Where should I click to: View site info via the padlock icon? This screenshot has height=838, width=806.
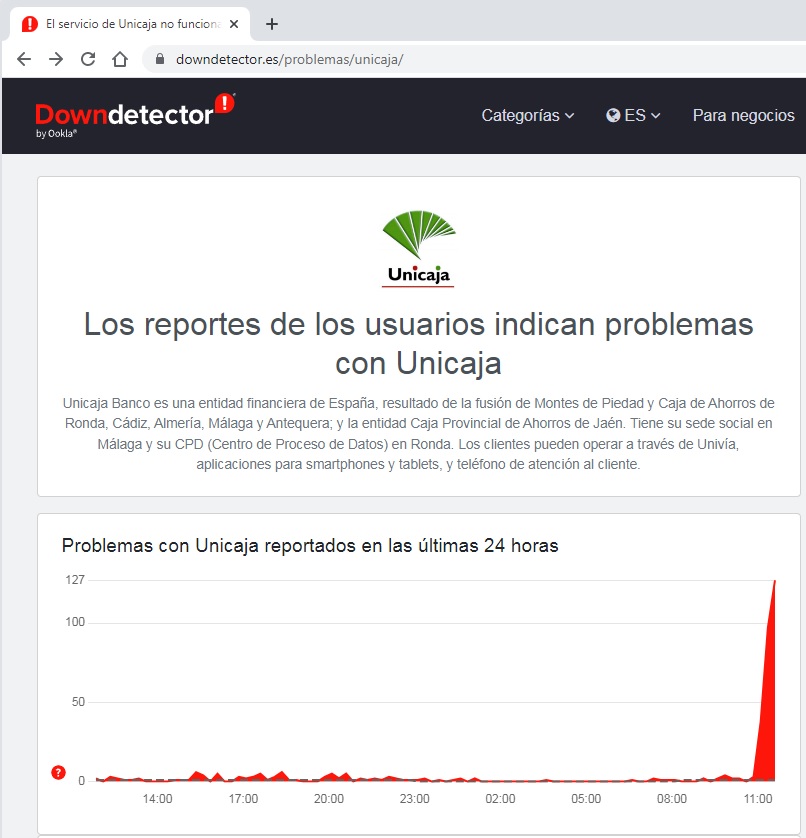click(159, 59)
